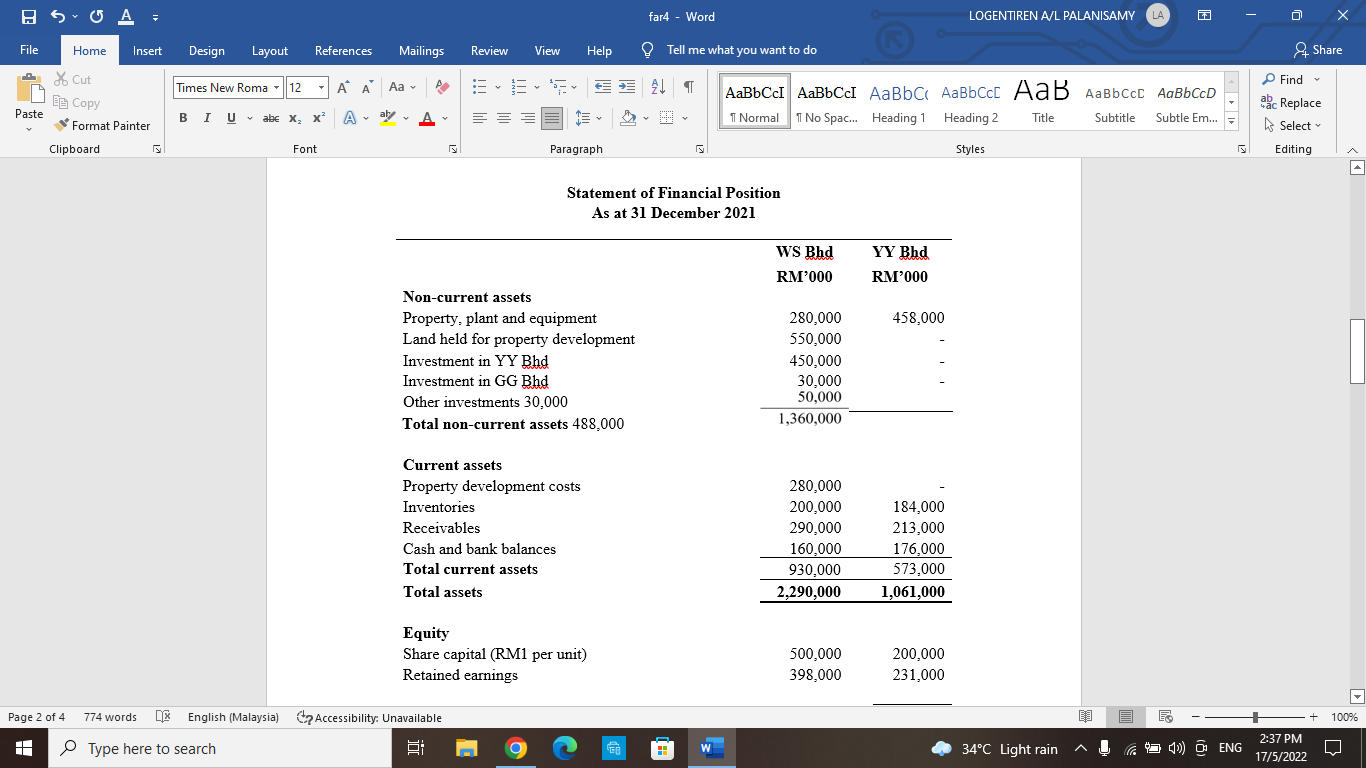Open the Font dialog launcher

[x=453, y=149]
